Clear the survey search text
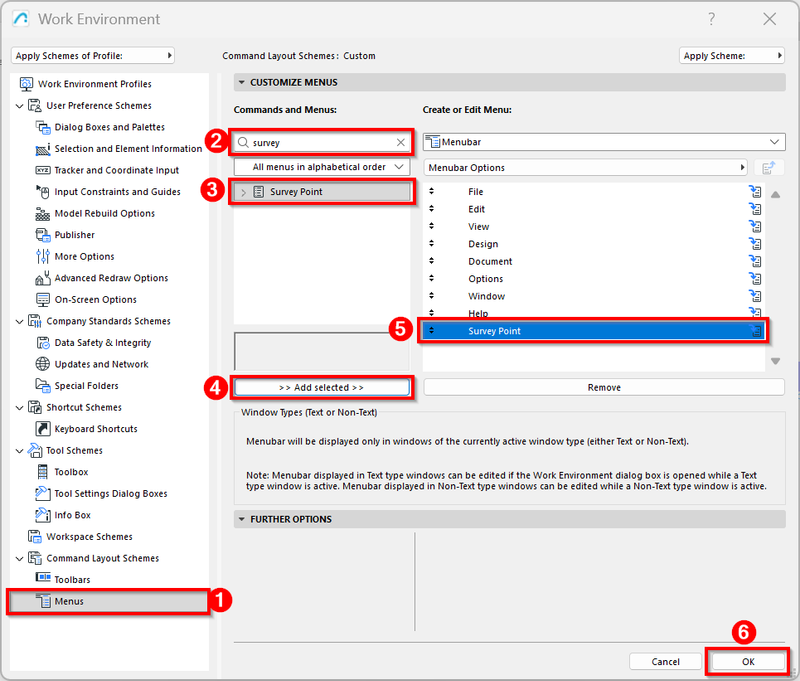This screenshot has height=681, width=800. pyautogui.click(x=401, y=142)
